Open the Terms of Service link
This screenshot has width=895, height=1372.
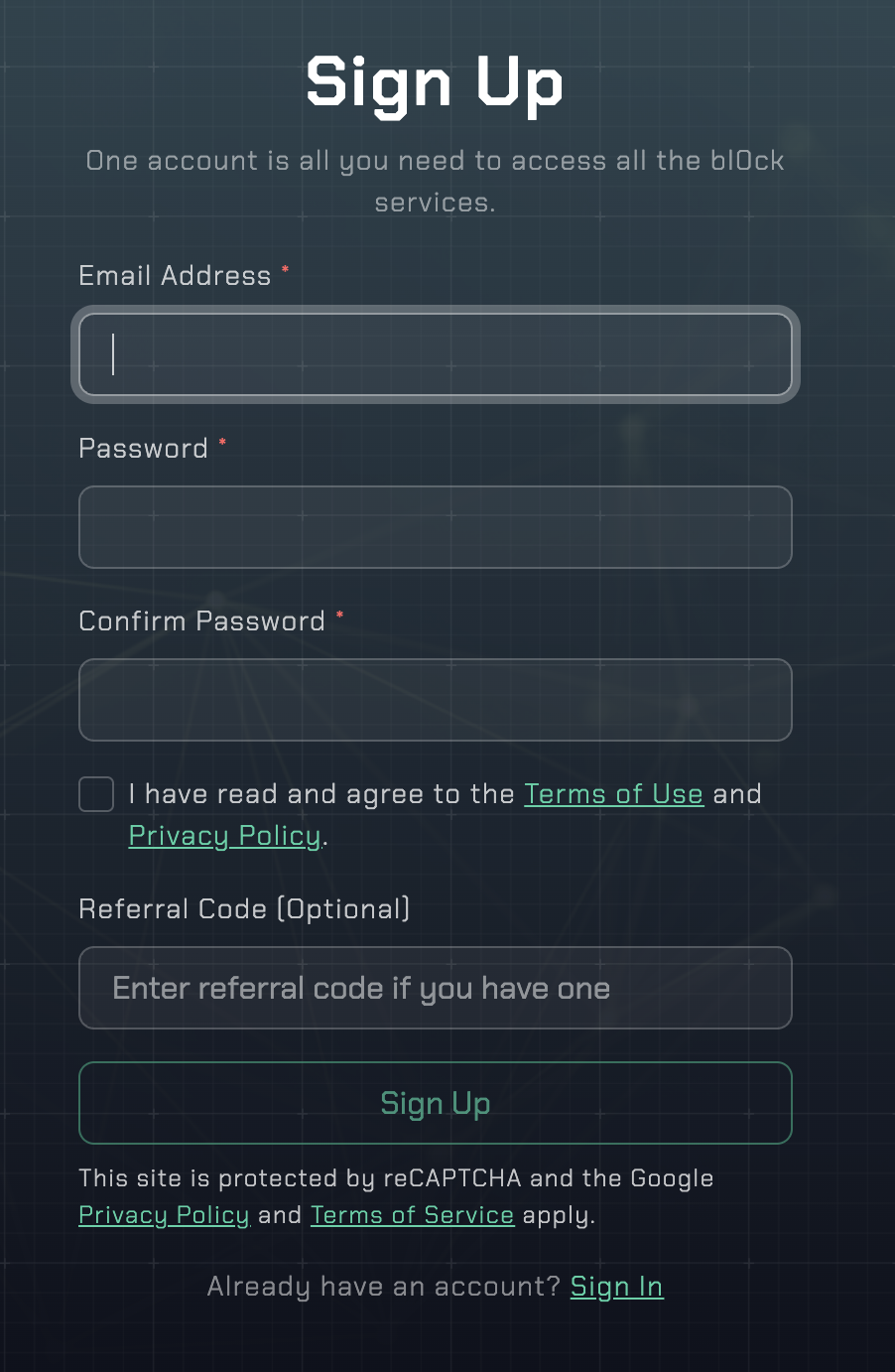tap(412, 1215)
